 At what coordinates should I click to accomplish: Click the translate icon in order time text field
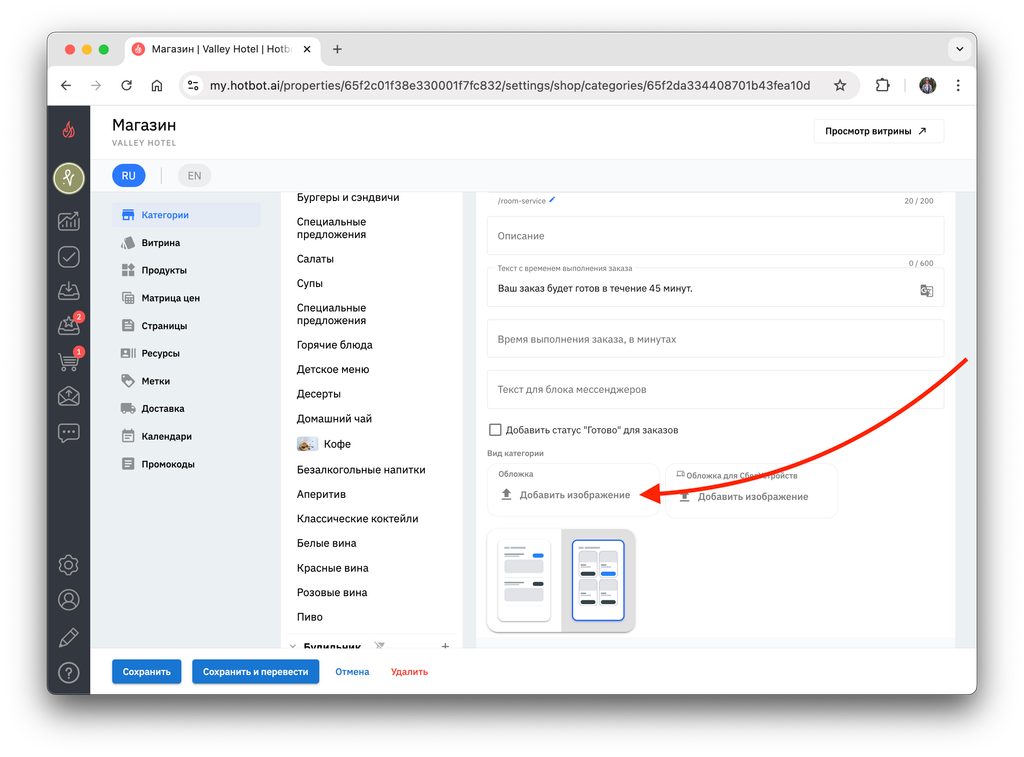pos(926,291)
